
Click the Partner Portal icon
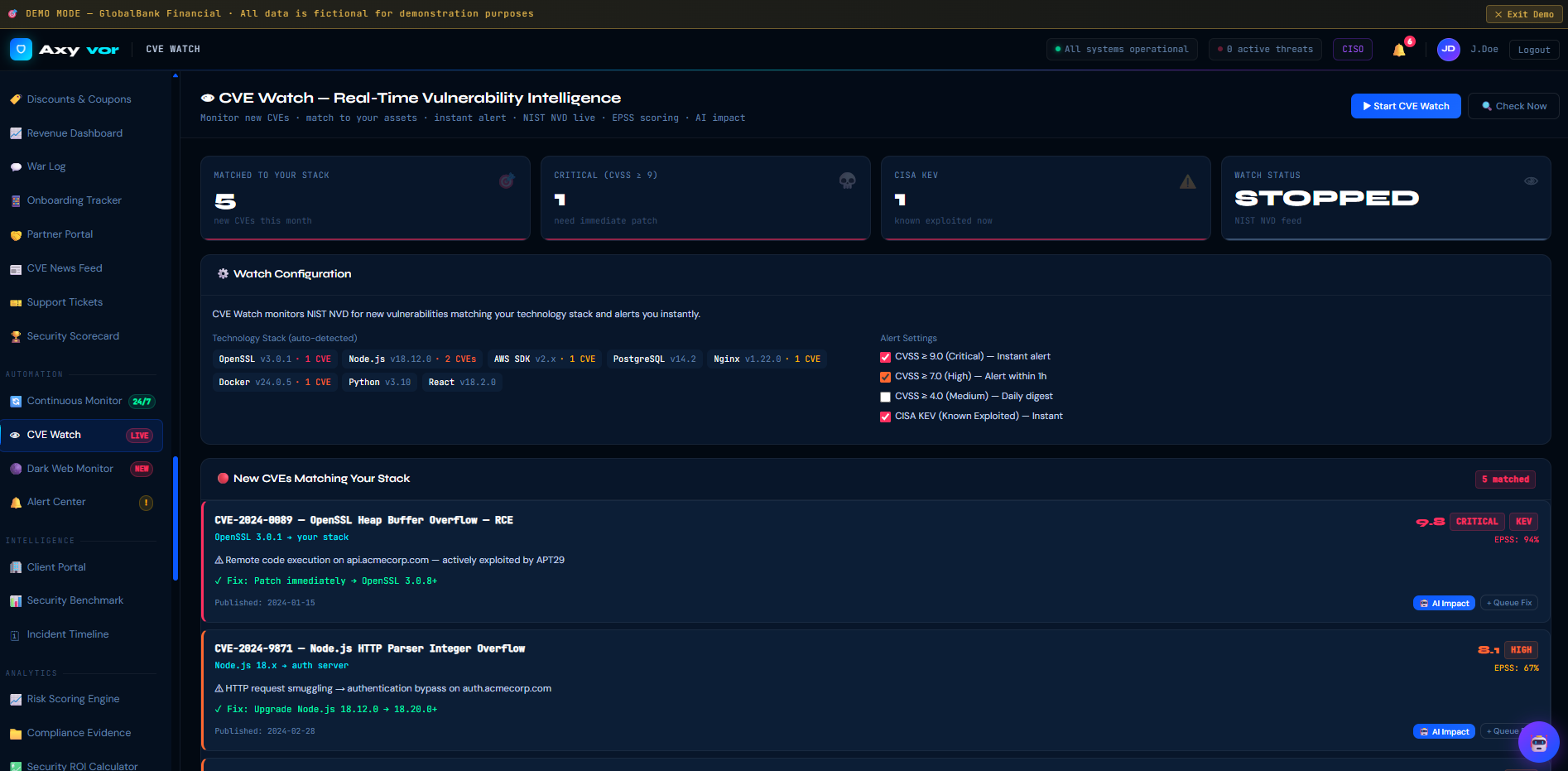pos(16,234)
